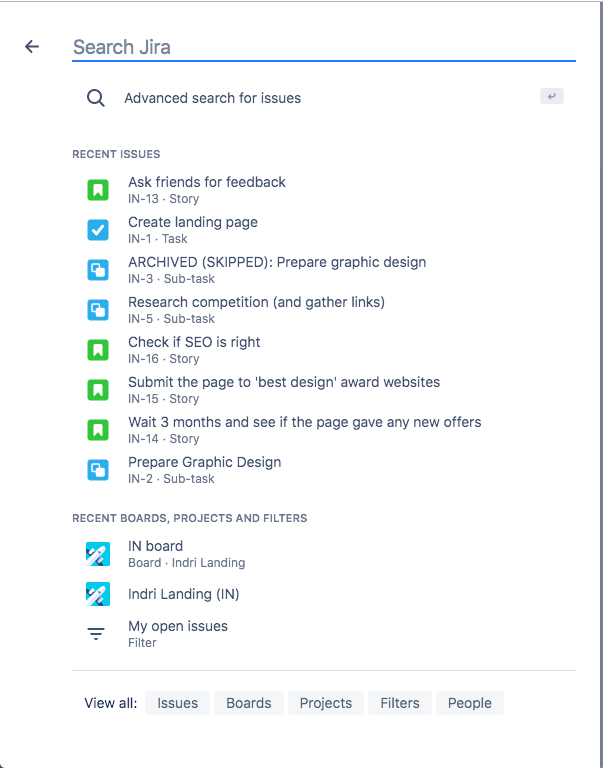The height and width of the screenshot is (768, 603).
Task: Click the story icon for IN-14
Action: [98, 430]
